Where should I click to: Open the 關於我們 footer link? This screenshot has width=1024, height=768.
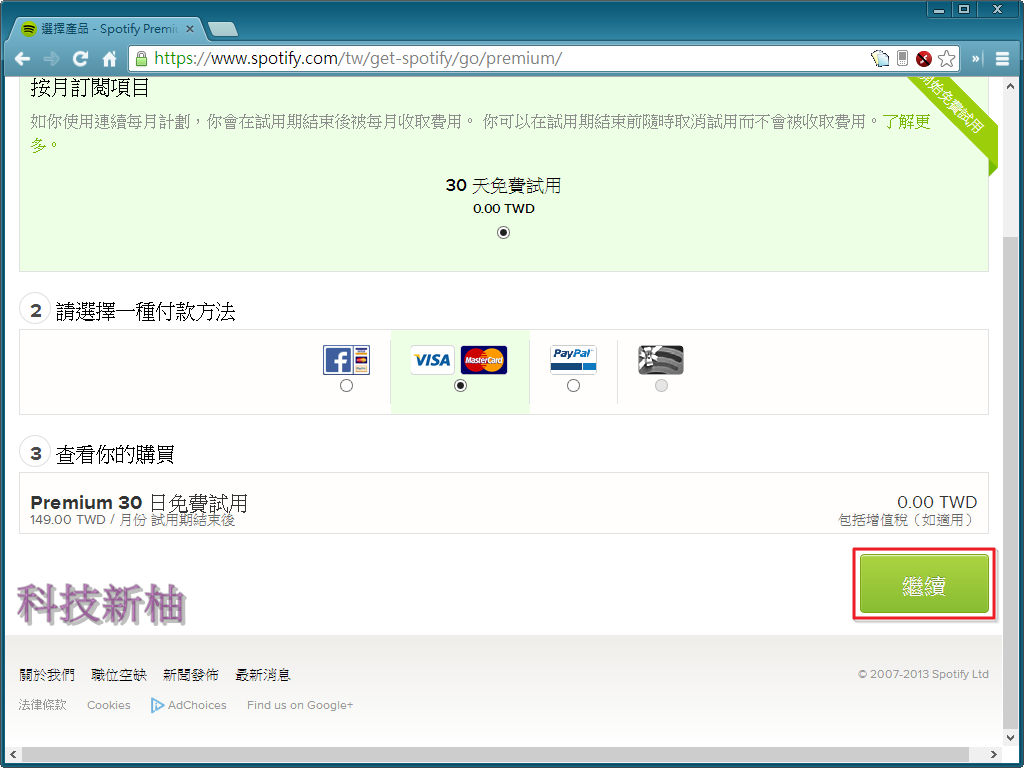tap(47, 675)
